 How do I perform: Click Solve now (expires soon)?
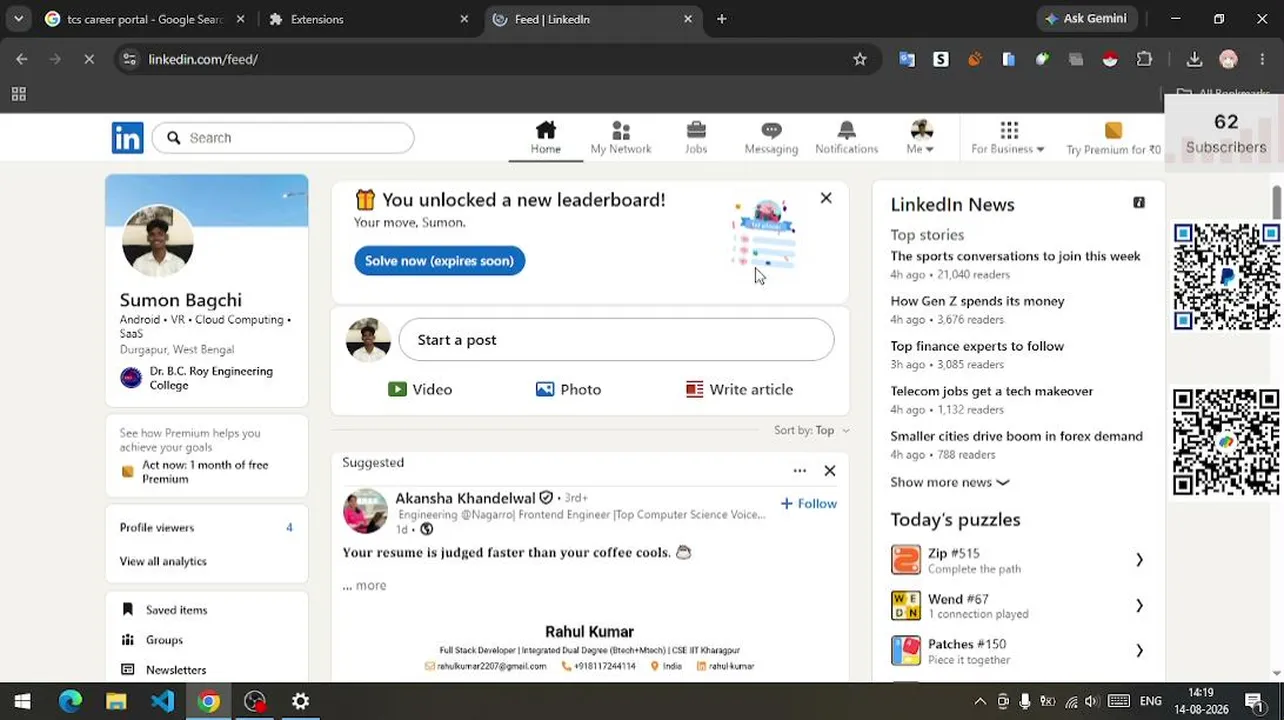[x=439, y=261]
